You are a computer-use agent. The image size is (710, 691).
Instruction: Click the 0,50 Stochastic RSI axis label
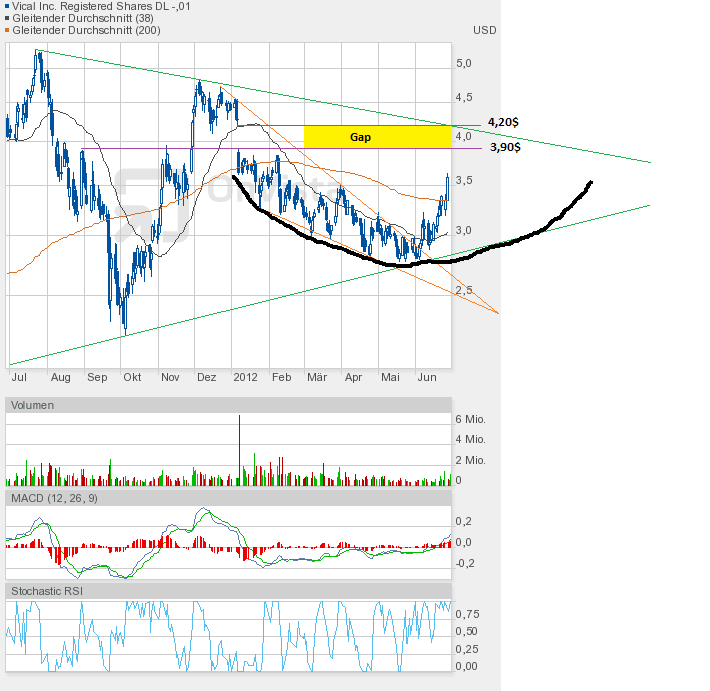pyautogui.click(x=467, y=631)
